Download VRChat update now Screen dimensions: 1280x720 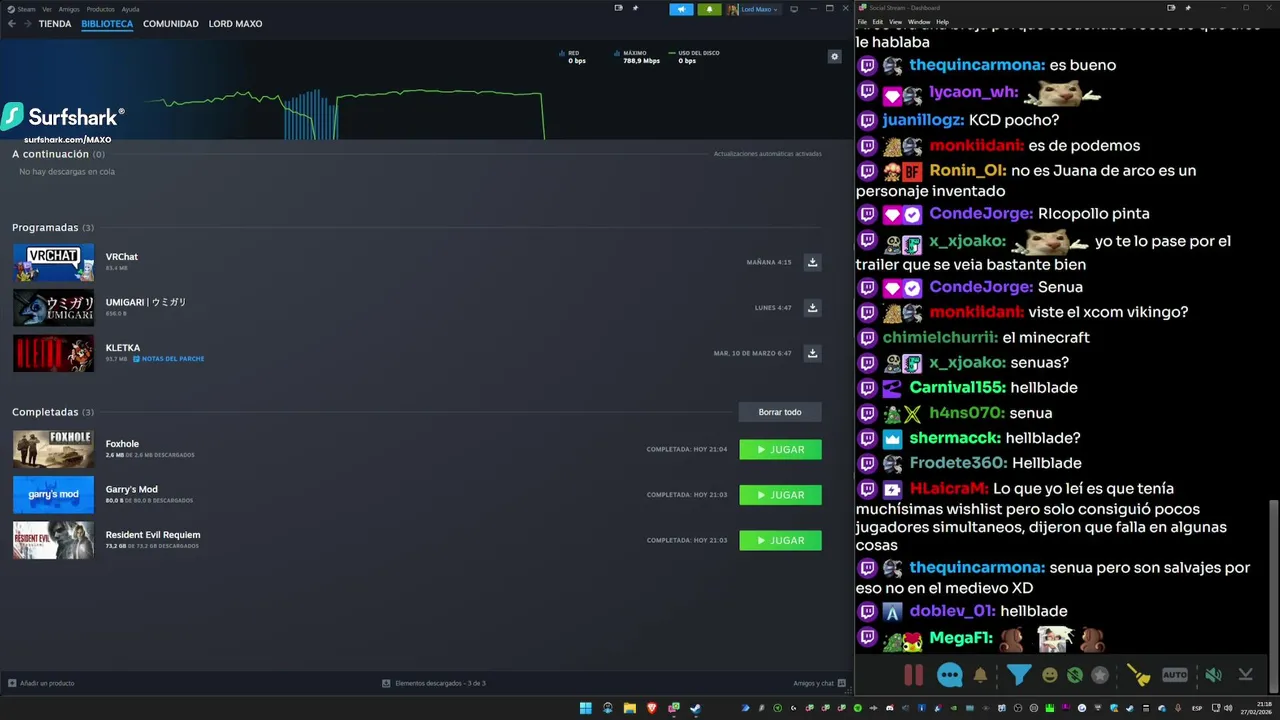point(813,262)
